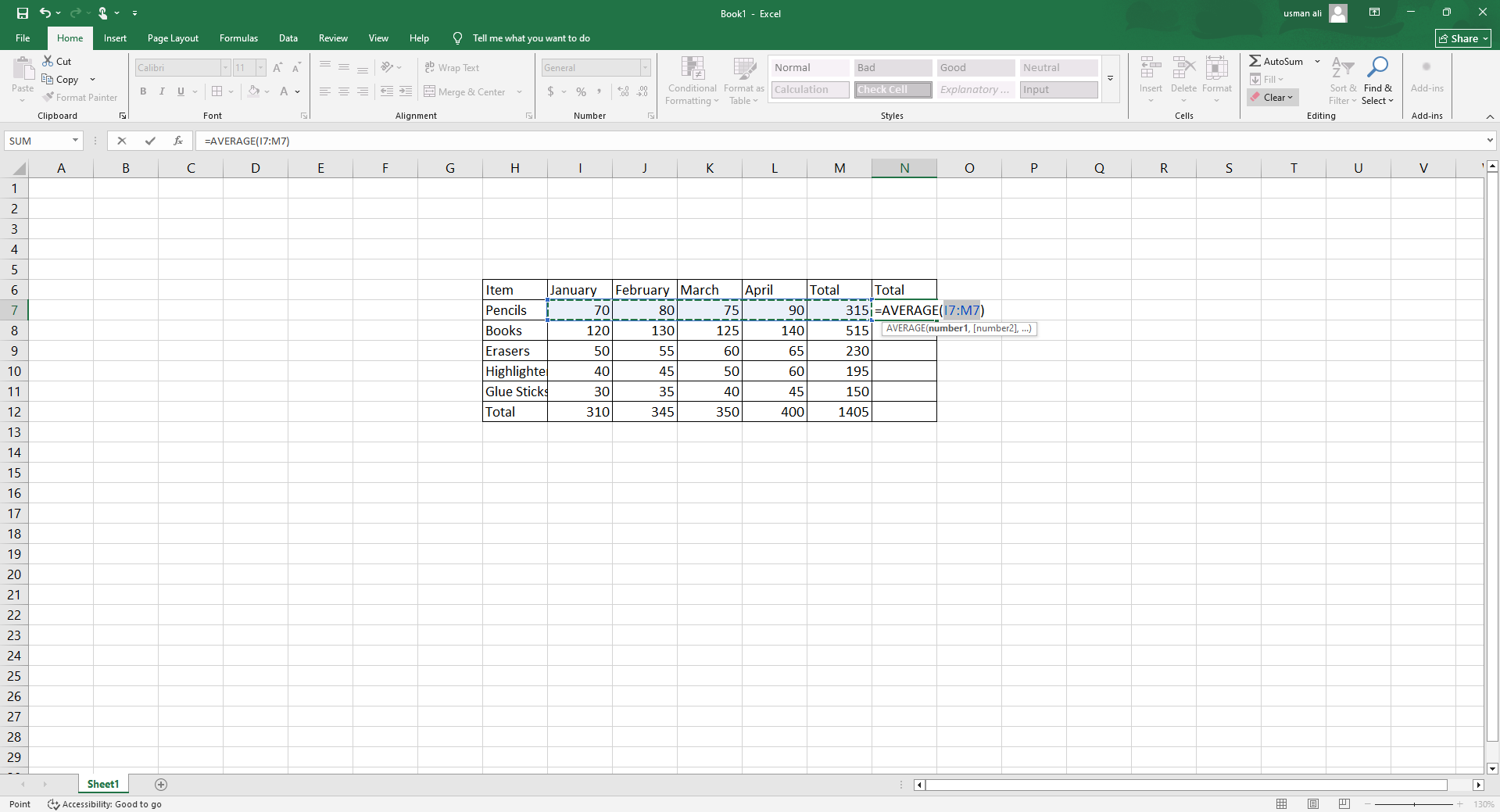The width and height of the screenshot is (1500, 812).
Task: Click Increase Font Size icon
Action: (x=277, y=68)
